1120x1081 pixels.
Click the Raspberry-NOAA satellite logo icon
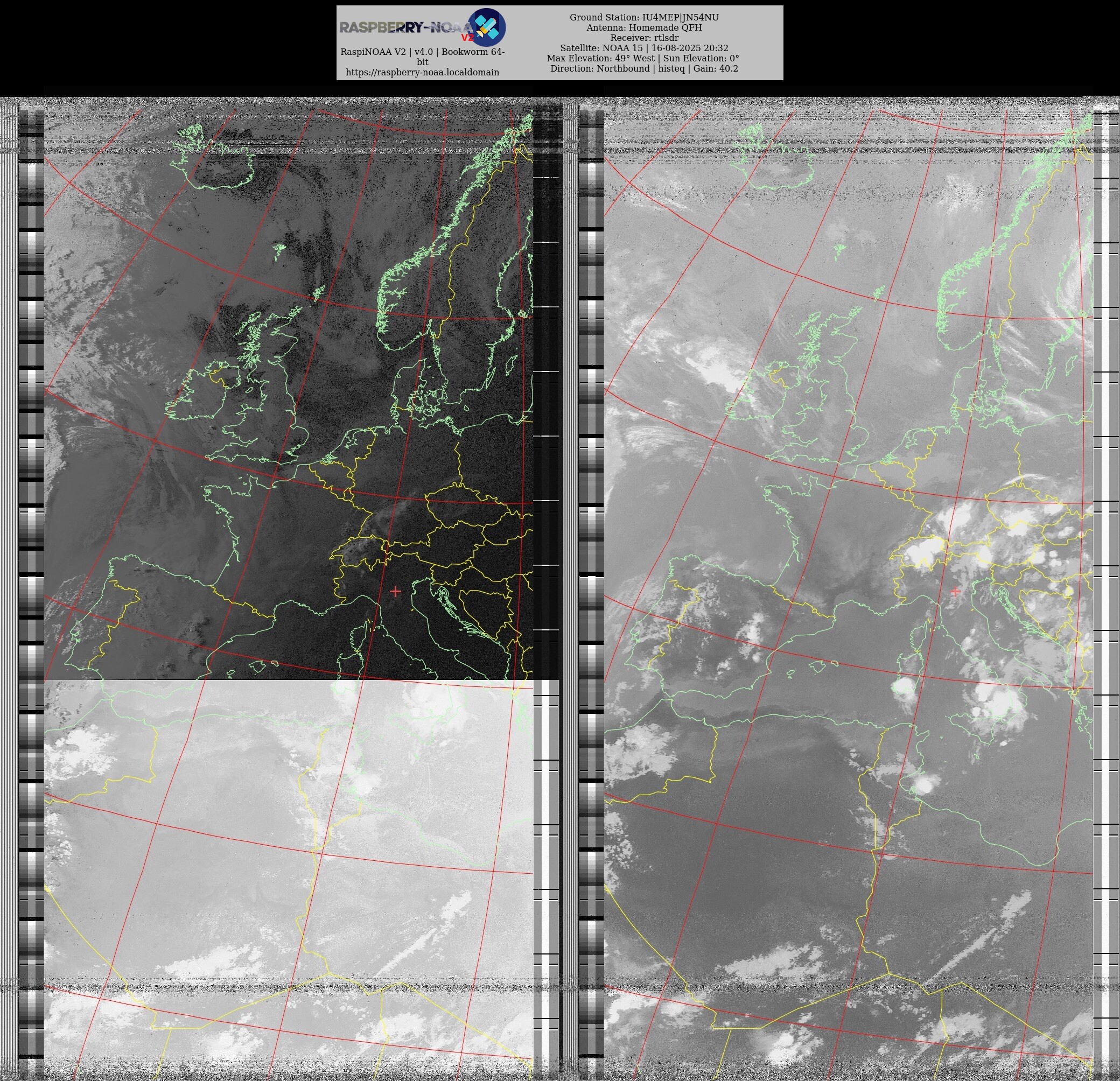486,27
